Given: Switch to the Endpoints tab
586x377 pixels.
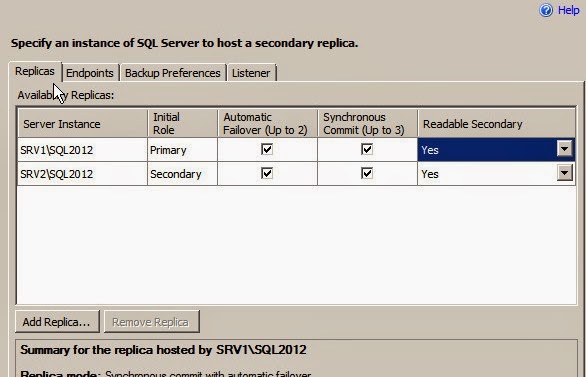Looking at the screenshot, I should tap(90, 73).
